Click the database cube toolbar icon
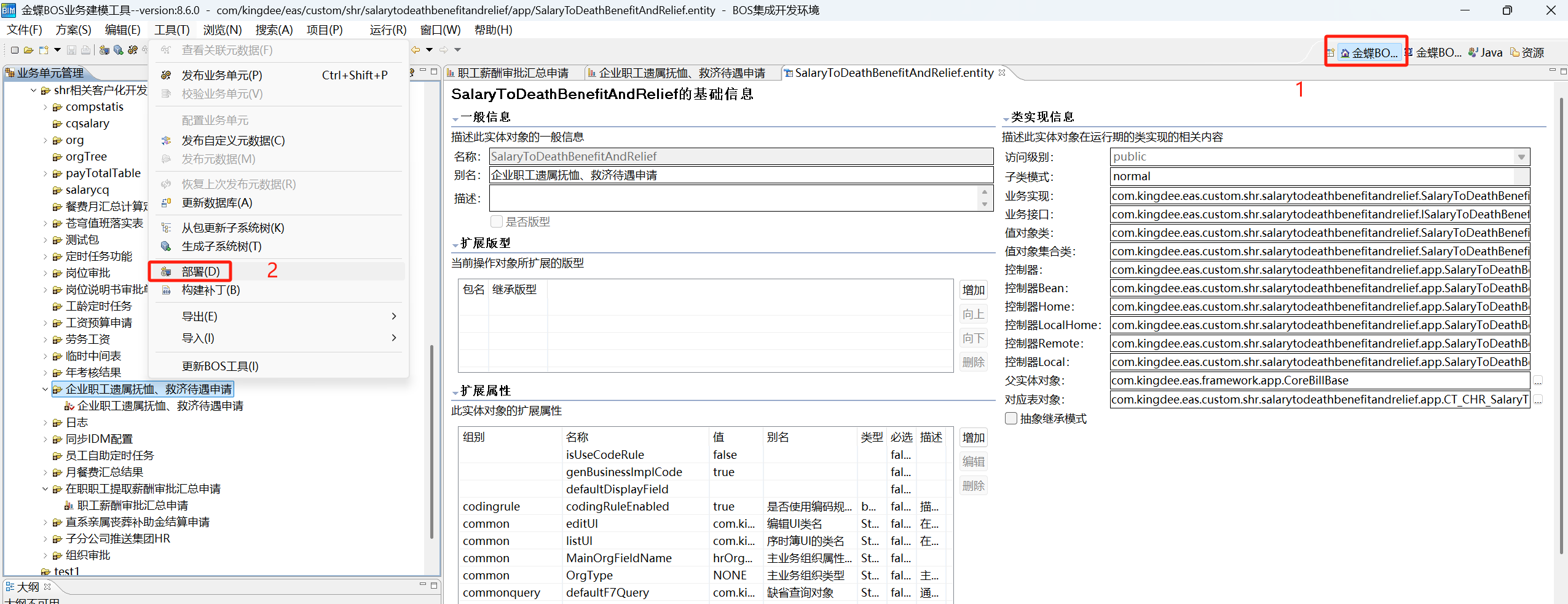The height and width of the screenshot is (604, 1568). 119,50
